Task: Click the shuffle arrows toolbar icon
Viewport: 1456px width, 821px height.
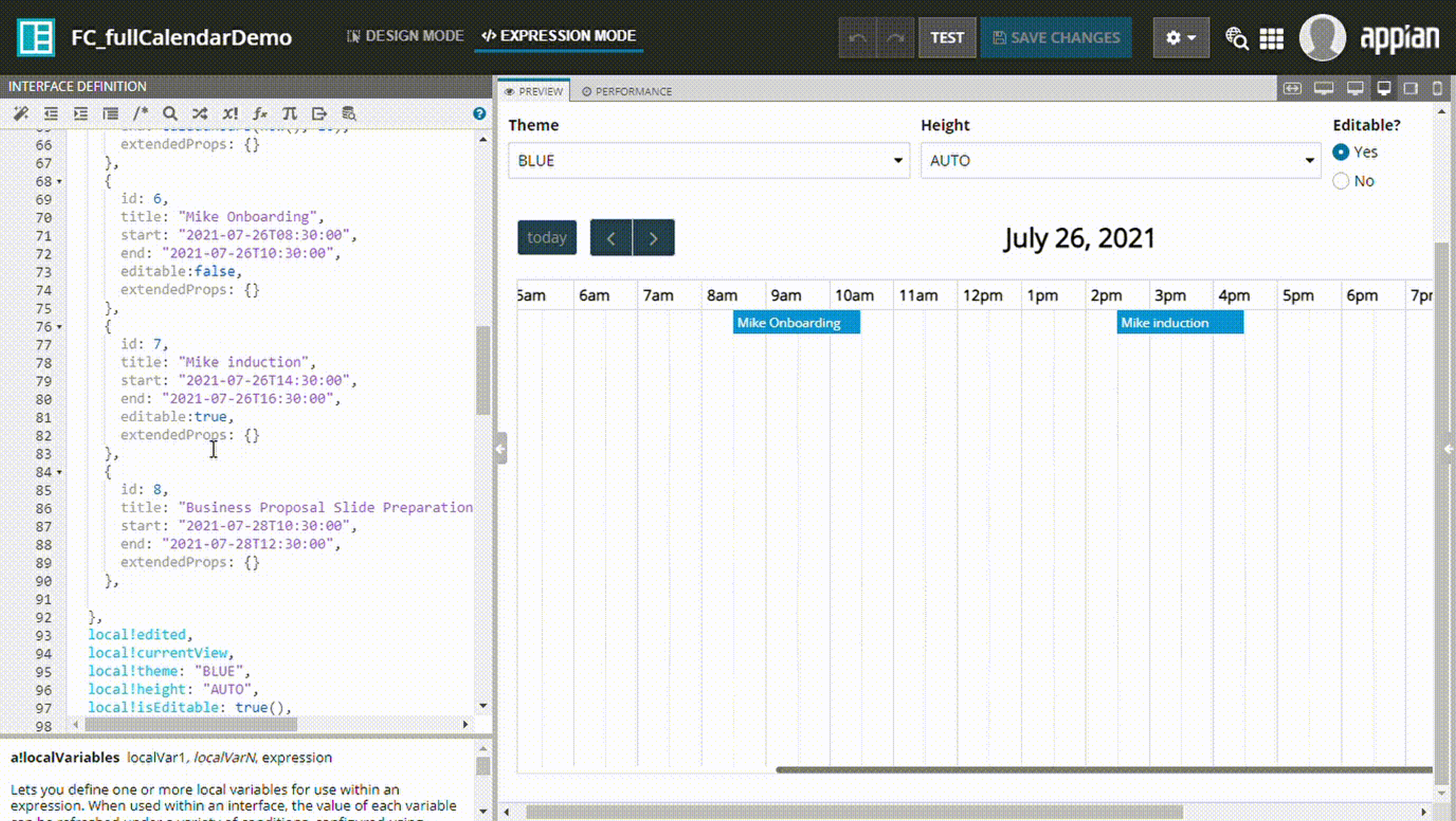Action: (199, 114)
